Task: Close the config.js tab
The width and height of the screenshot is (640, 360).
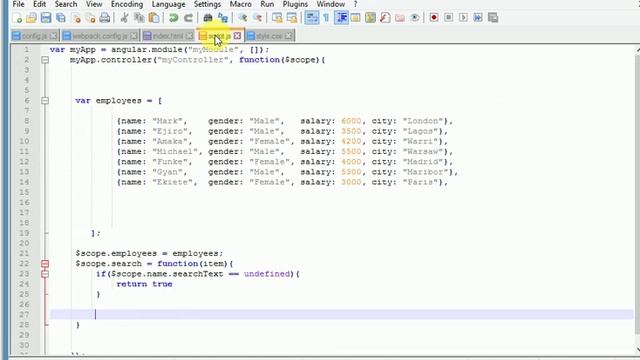Action: (x=53, y=36)
